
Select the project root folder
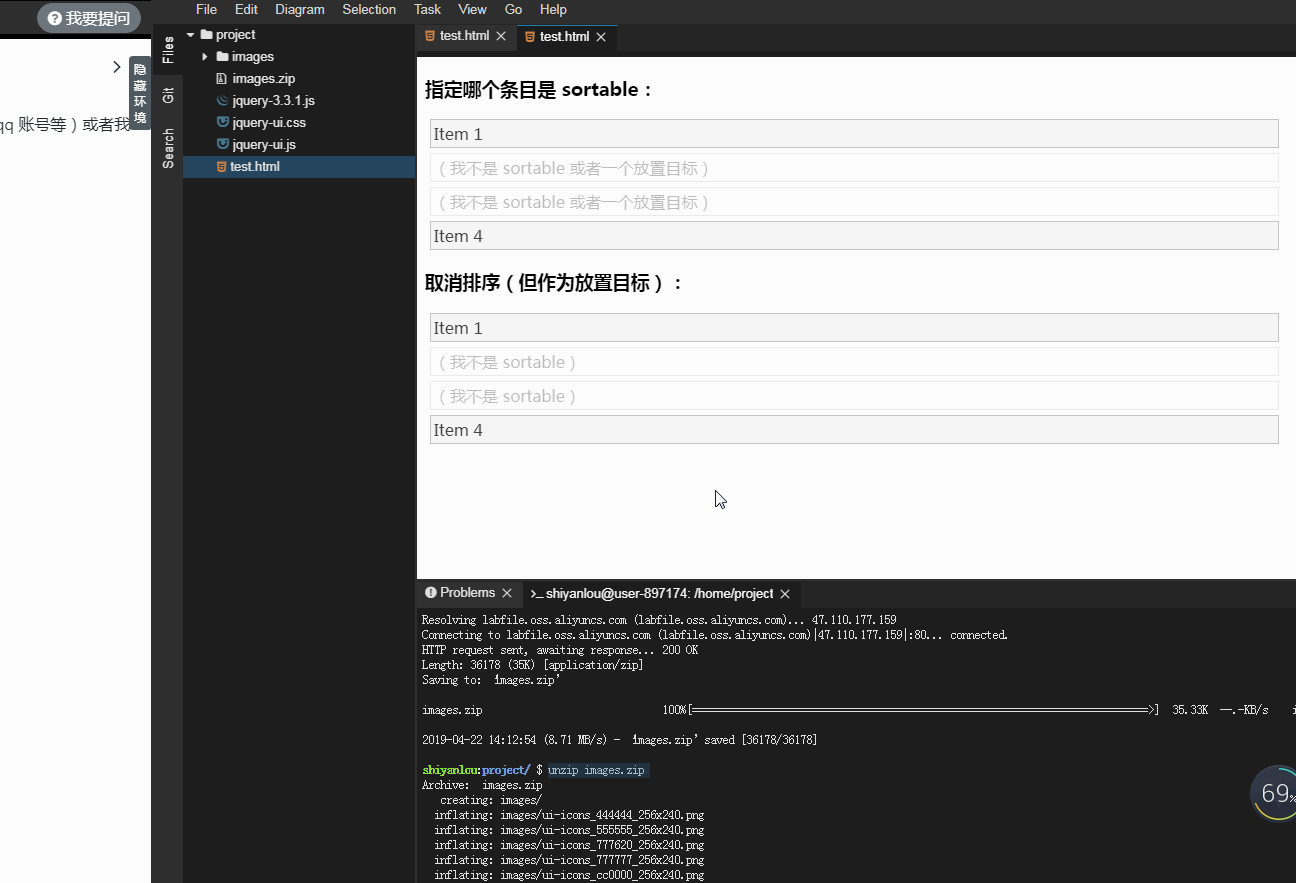(x=299, y=35)
